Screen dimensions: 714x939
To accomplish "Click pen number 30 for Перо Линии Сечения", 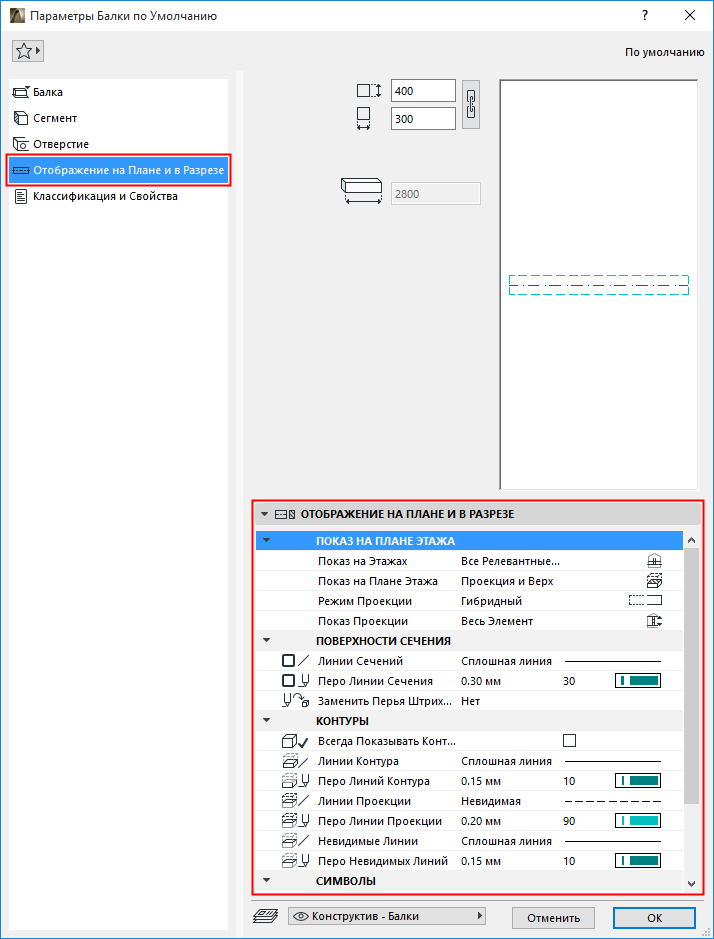I will tap(569, 681).
